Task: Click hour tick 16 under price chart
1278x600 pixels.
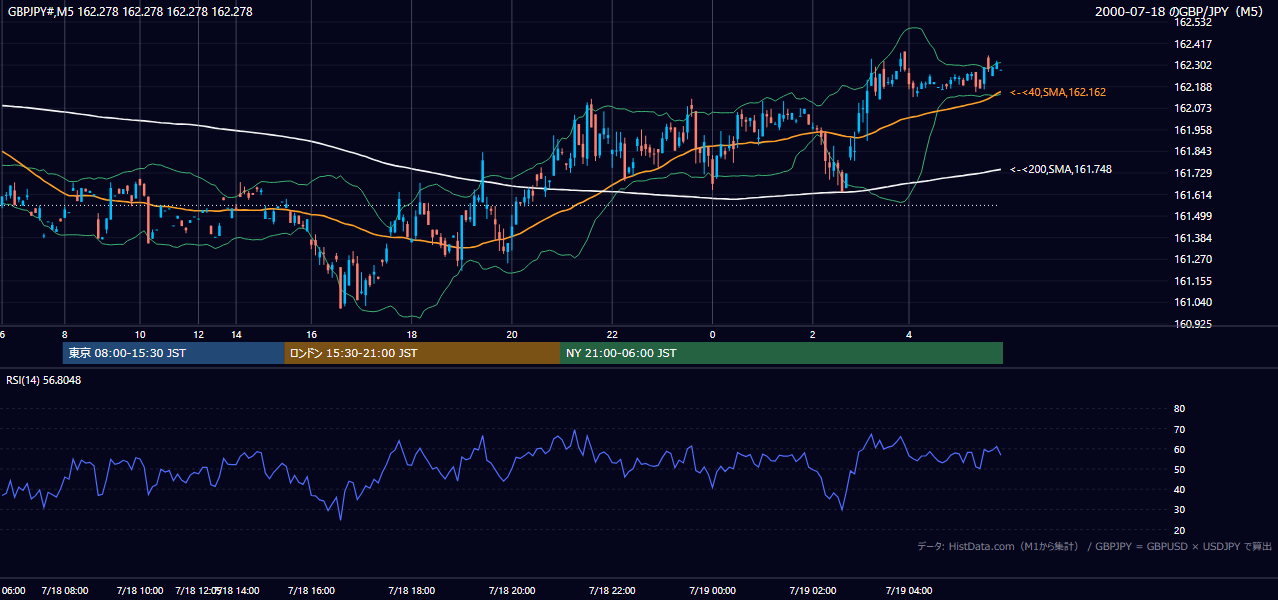Action: tap(312, 335)
